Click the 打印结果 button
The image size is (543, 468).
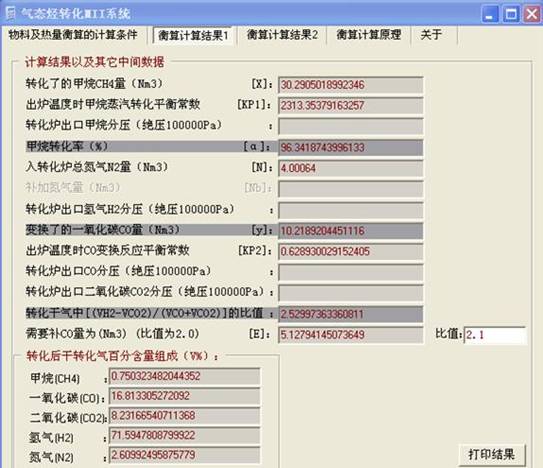[491, 454]
